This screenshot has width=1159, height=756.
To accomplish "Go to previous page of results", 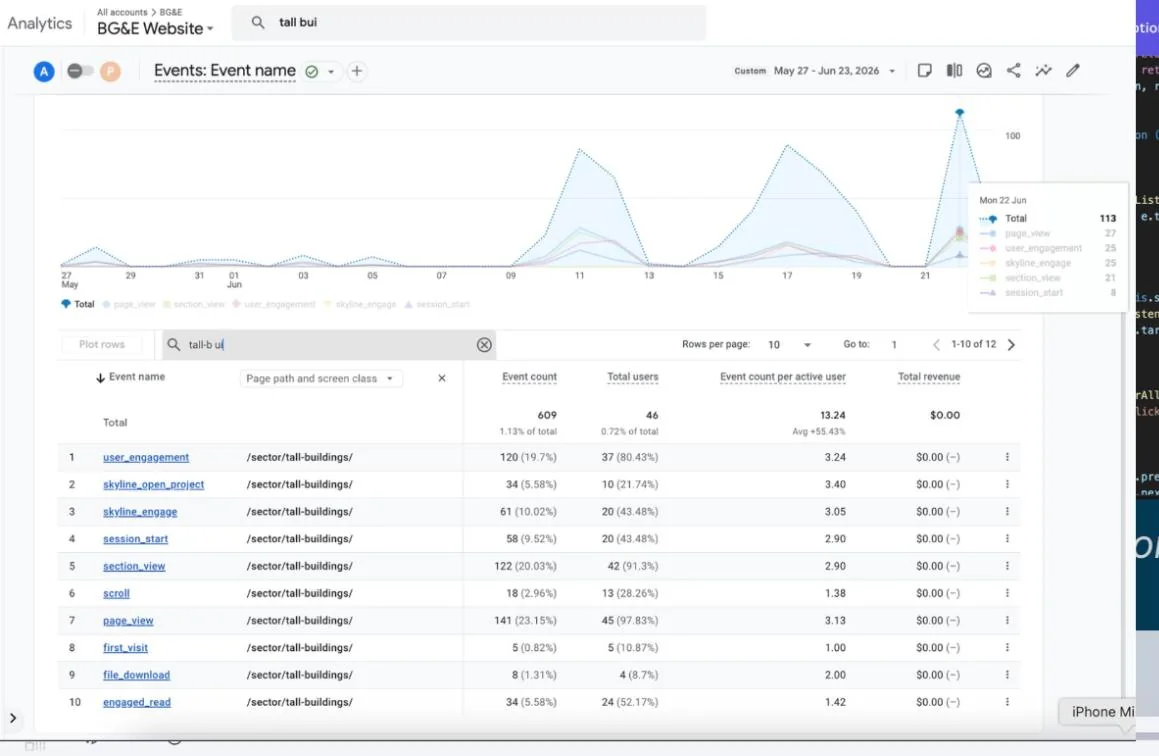I will (936, 344).
